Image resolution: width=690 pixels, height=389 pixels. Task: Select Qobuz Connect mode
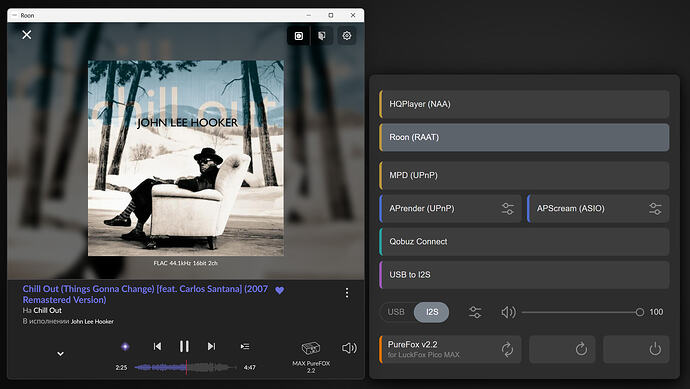click(524, 242)
